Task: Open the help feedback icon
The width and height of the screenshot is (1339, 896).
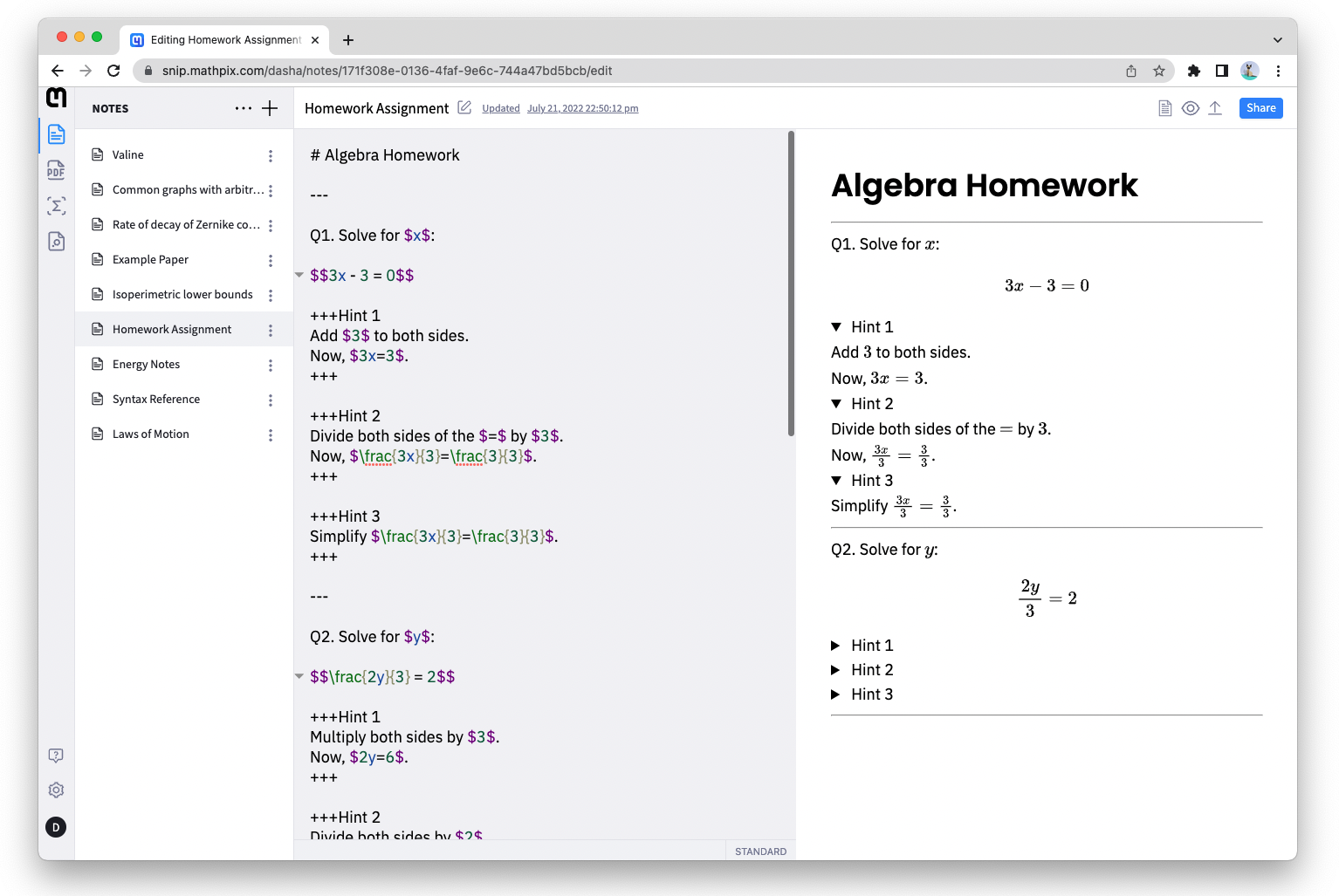Action: point(56,756)
